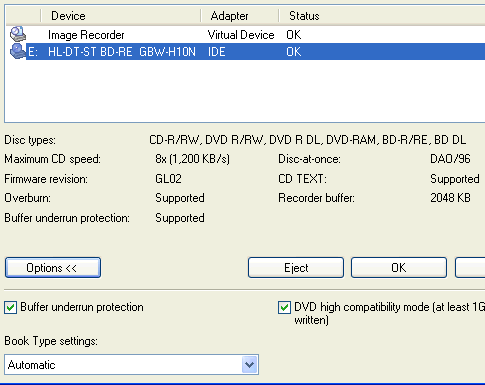This screenshot has height=385, width=485.
Task: Sort by Device column header
Action: tap(121, 16)
